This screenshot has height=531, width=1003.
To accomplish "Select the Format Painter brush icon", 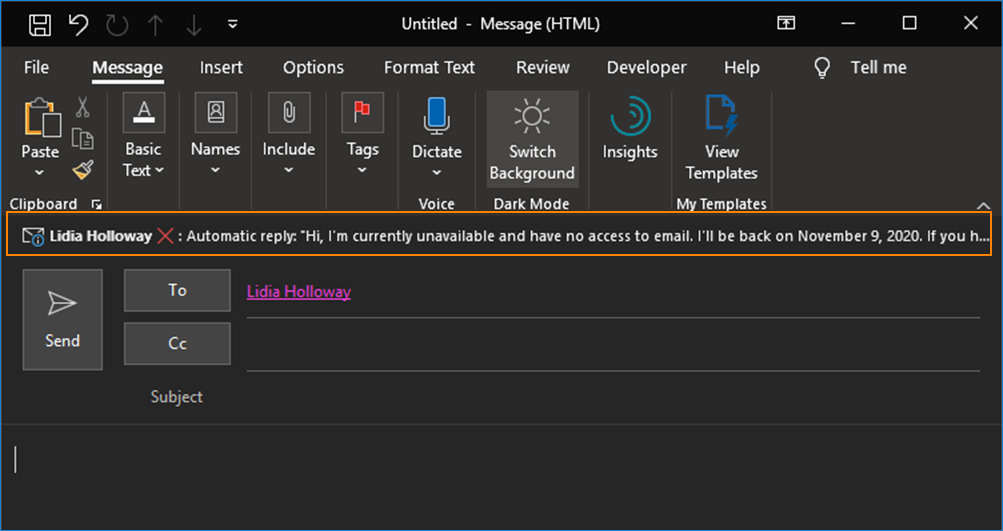I will tap(83, 169).
